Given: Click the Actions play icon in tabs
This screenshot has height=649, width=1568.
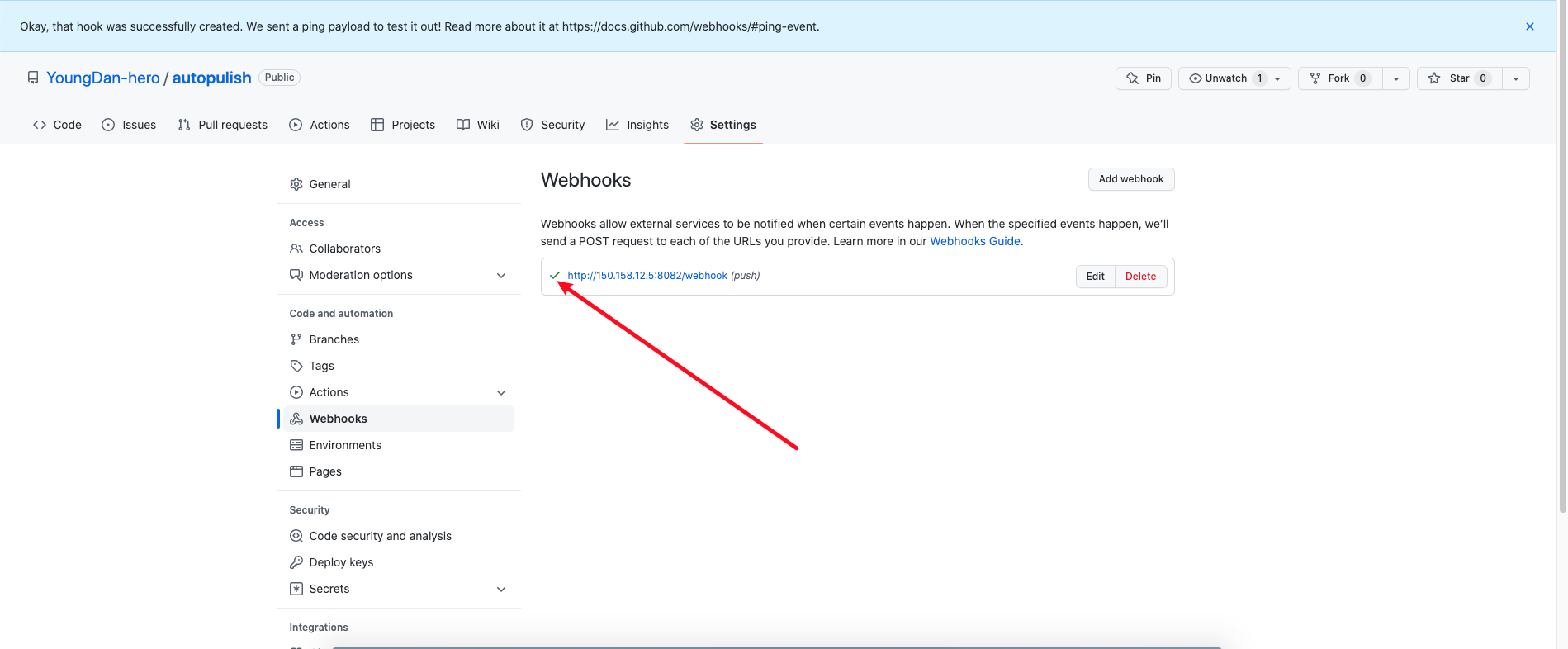Looking at the screenshot, I should (x=296, y=125).
